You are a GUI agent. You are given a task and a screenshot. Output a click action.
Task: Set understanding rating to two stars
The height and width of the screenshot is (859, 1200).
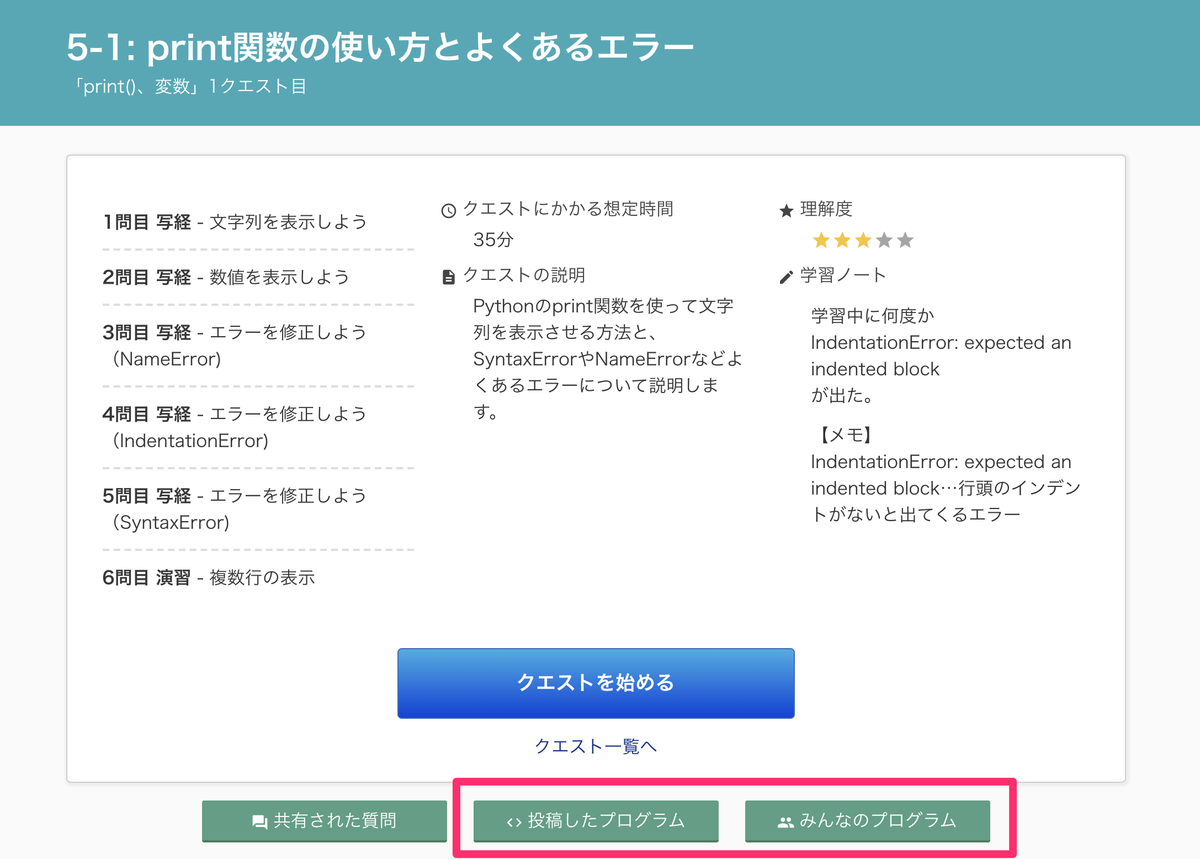coord(842,240)
